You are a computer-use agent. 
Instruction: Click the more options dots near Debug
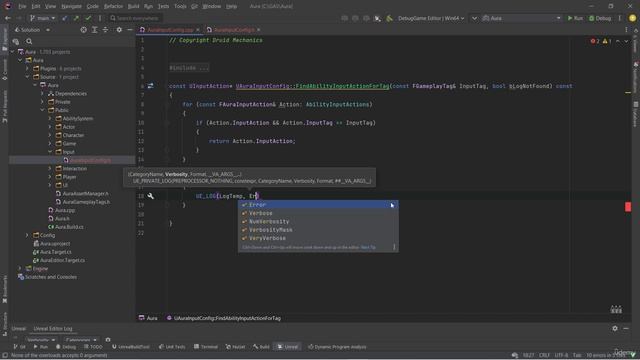pos(620,18)
